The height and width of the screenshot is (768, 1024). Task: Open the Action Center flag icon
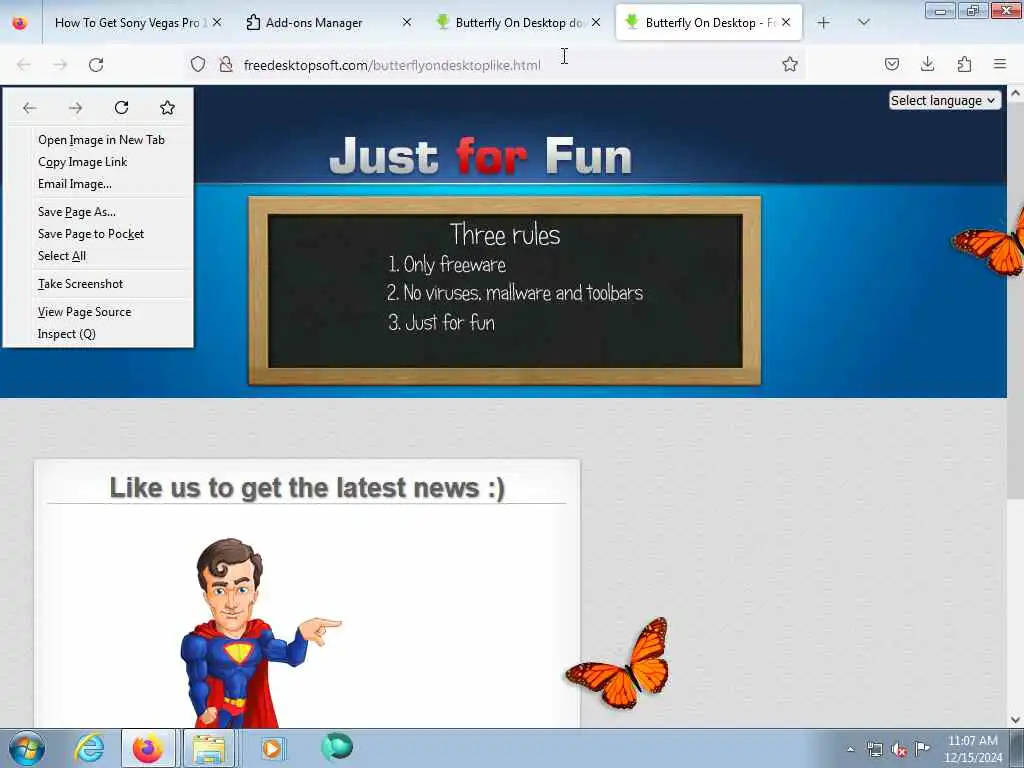[x=922, y=748]
